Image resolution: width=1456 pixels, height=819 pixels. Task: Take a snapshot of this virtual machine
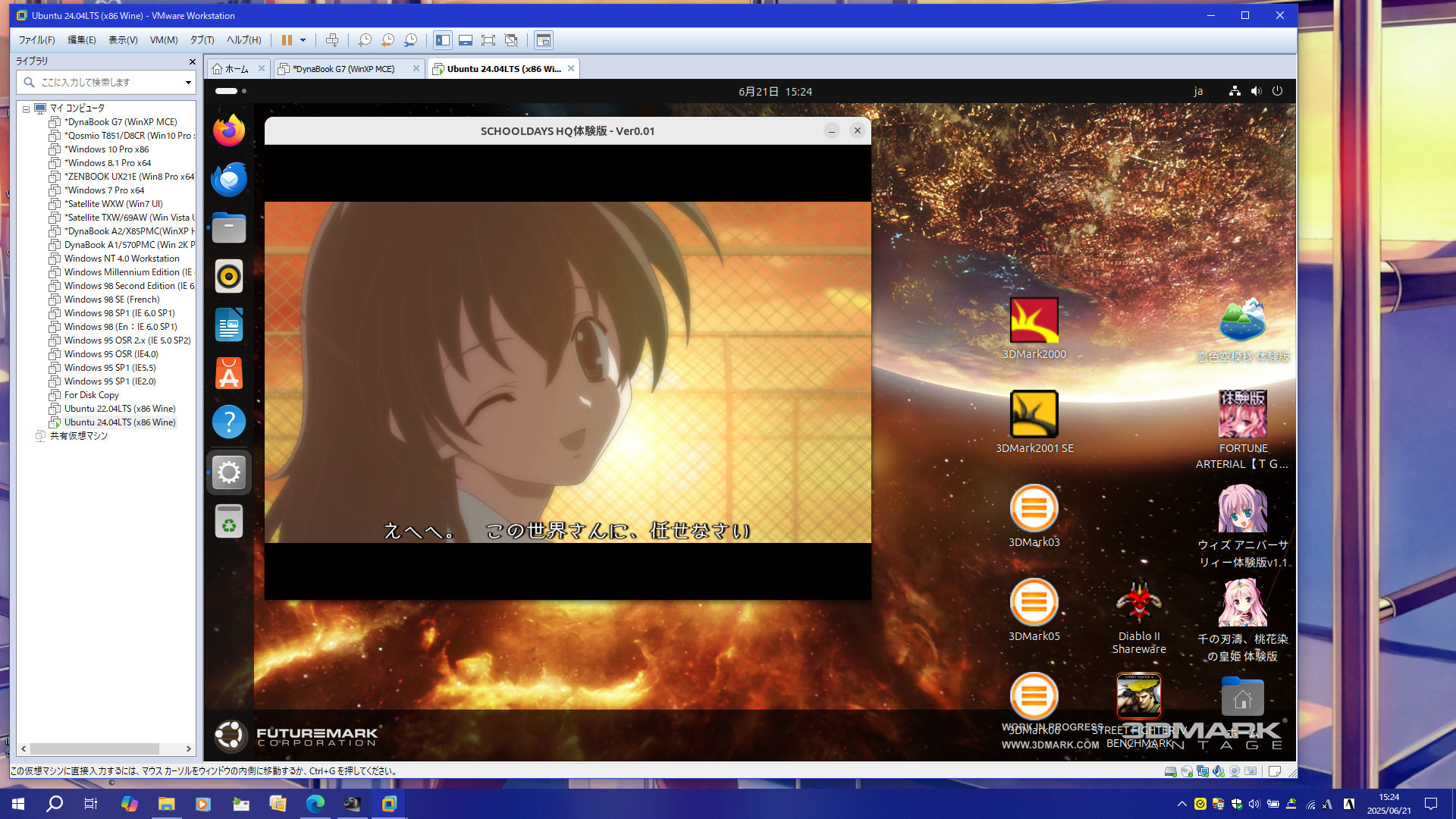[365, 40]
